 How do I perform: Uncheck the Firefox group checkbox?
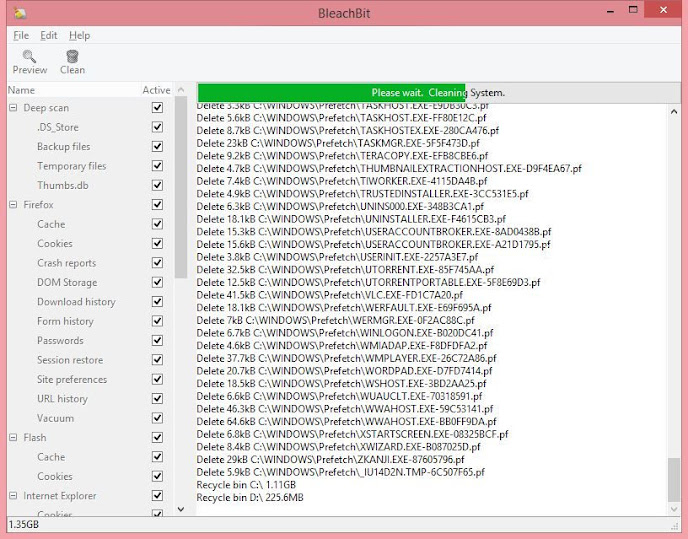(157, 205)
